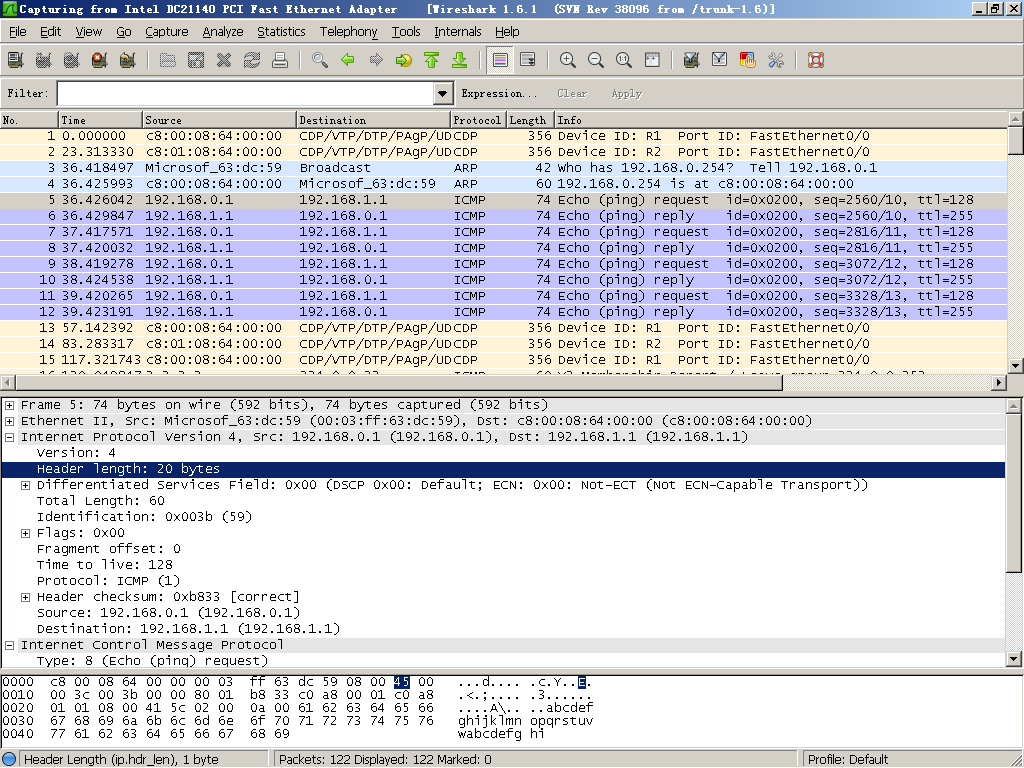Stop the running capture icon
This screenshot has width=1024, height=768.
click(x=99, y=60)
